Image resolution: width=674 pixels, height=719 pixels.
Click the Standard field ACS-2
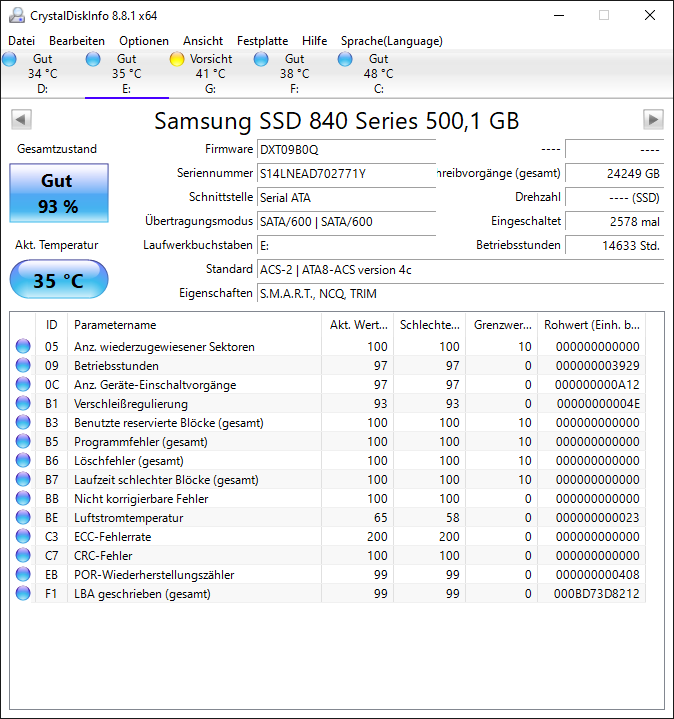tap(460, 270)
